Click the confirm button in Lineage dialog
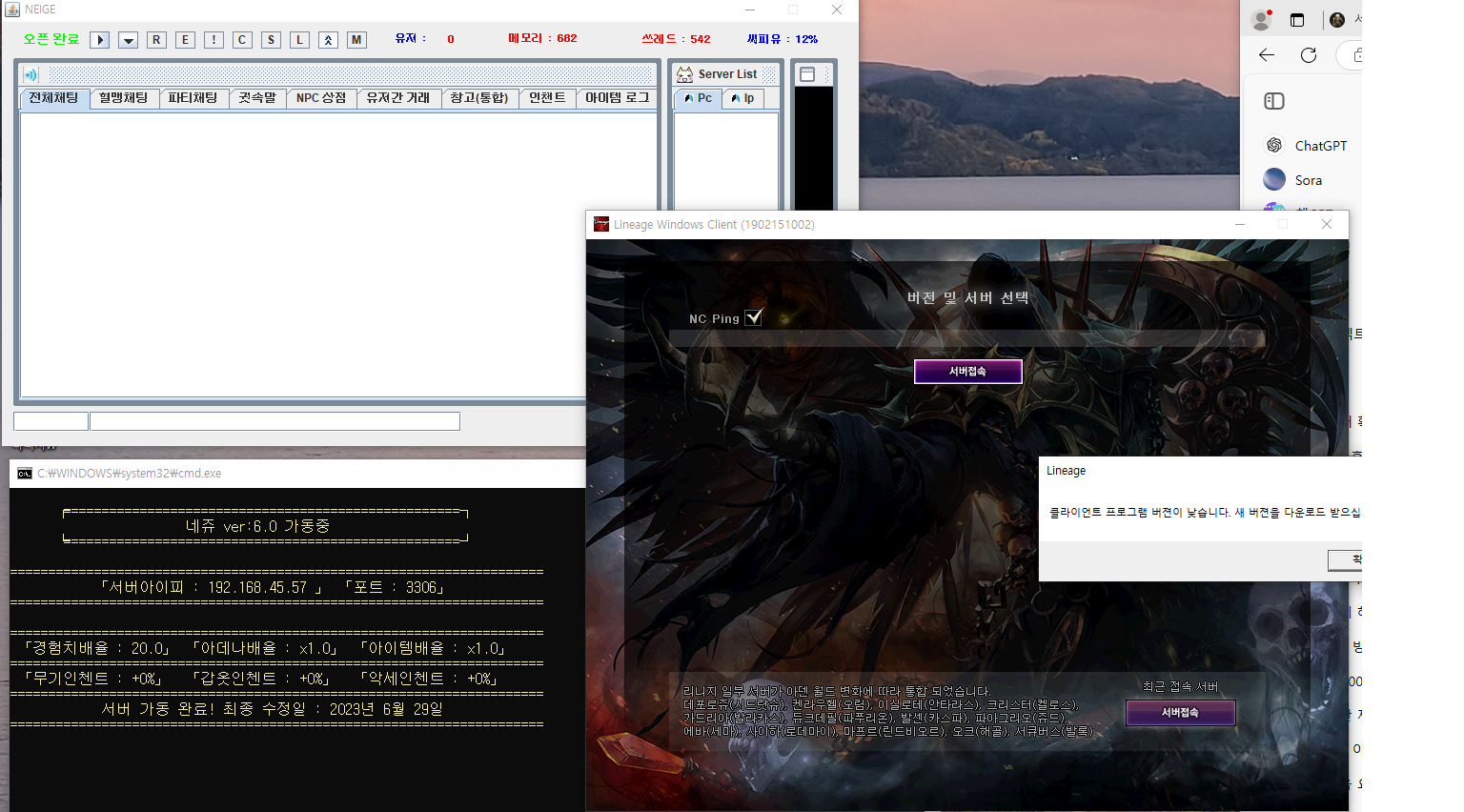This screenshot has height=812, width=1464. pyautogui.click(x=1346, y=560)
